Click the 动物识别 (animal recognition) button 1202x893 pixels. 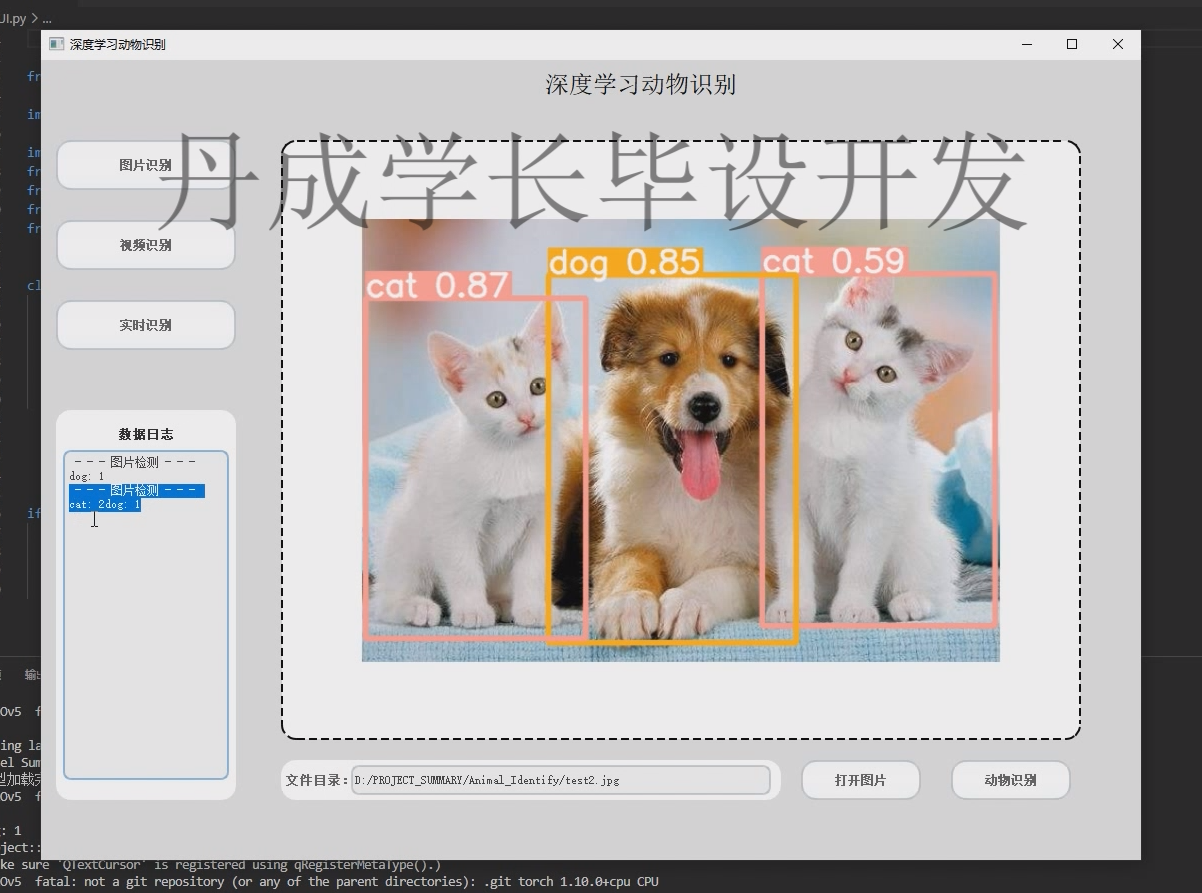1010,780
